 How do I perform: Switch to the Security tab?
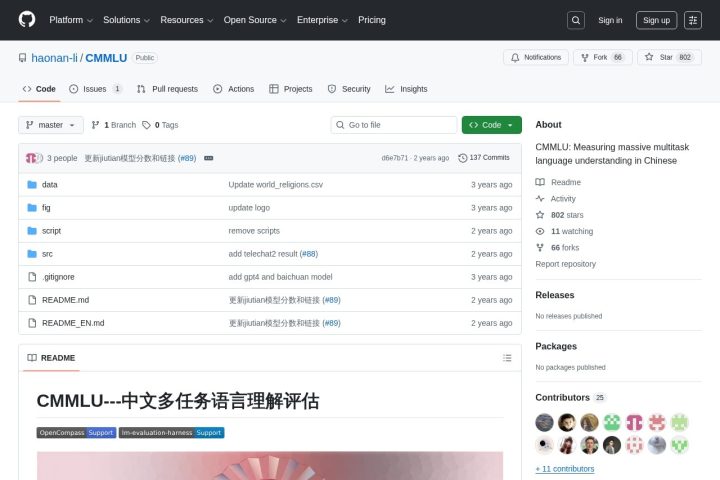(349, 89)
